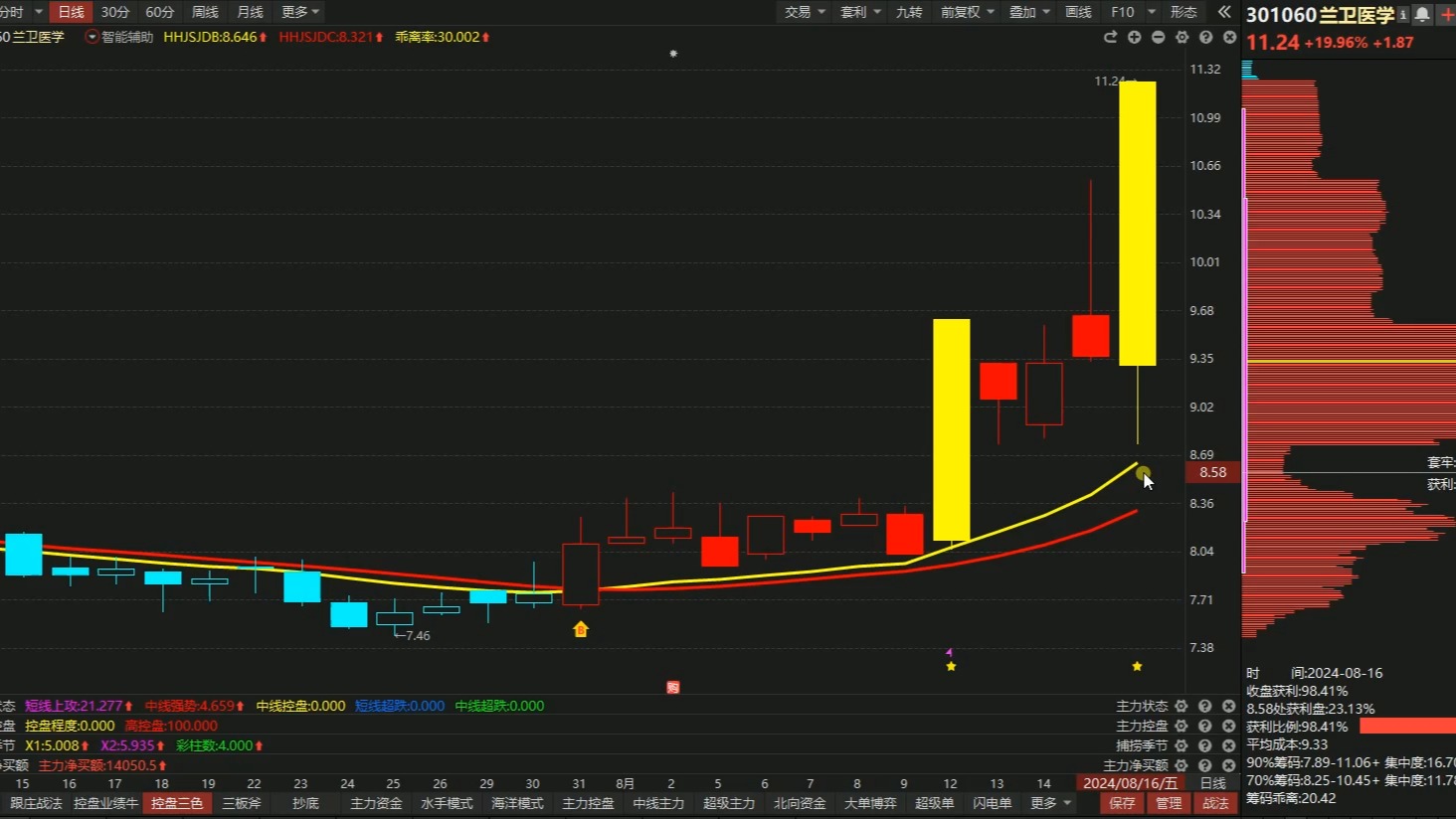This screenshot has height=819, width=1456.
Task: Expand the 分时 dropdown arrow at the top left
Action: click(x=39, y=12)
